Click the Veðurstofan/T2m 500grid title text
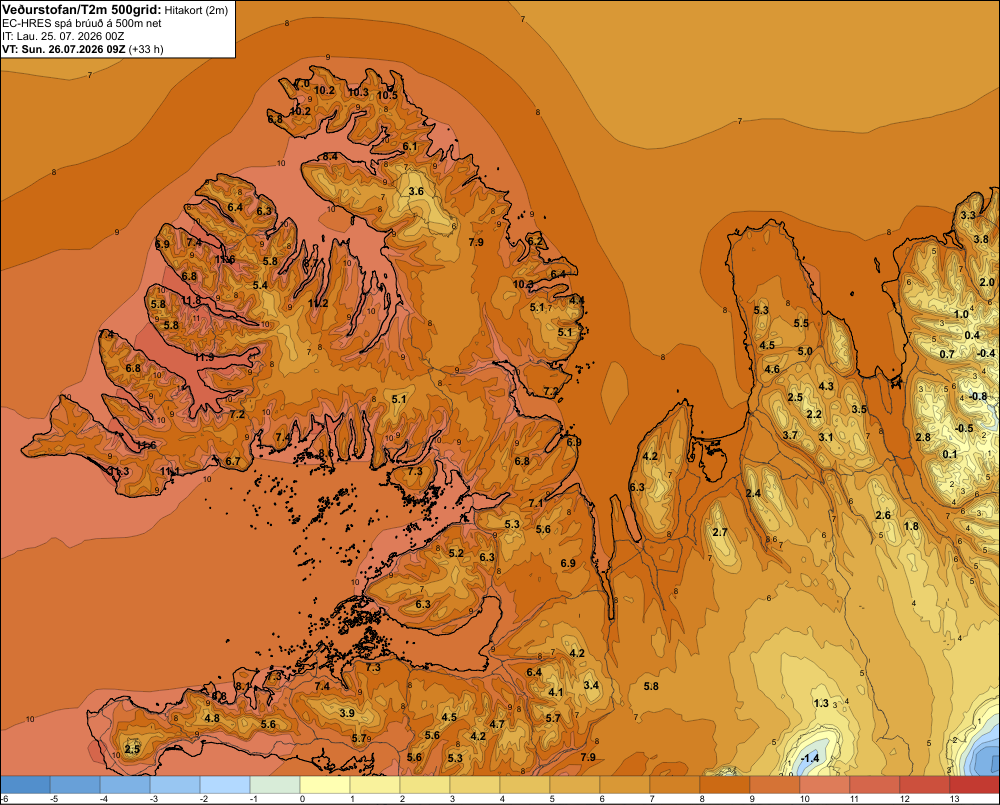This screenshot has height=805, width=1000. point(81,10)
